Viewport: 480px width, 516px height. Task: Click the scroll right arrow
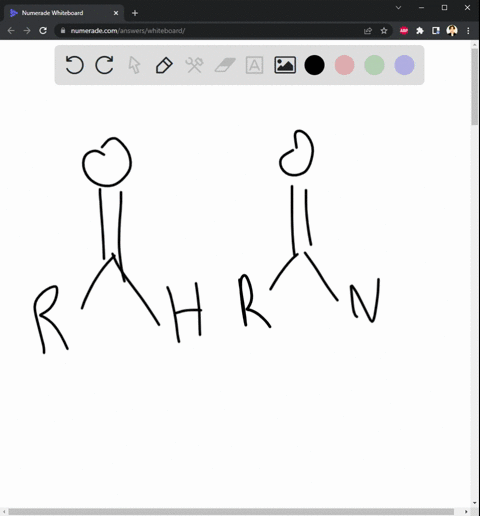click(x=466, y=511)
